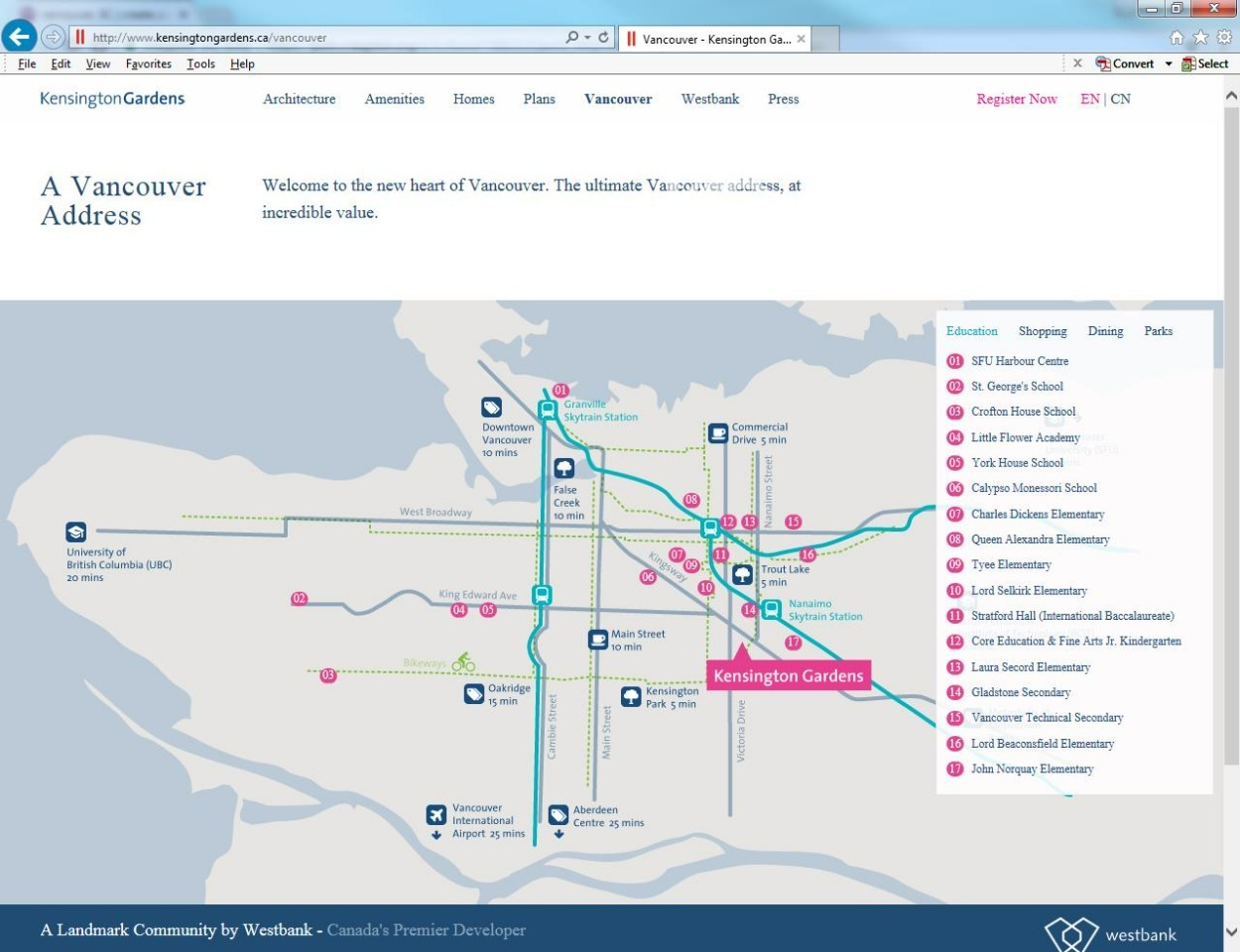Click the browser Forward arrow button
1240x952 pixels.
[x=52, y=38]
